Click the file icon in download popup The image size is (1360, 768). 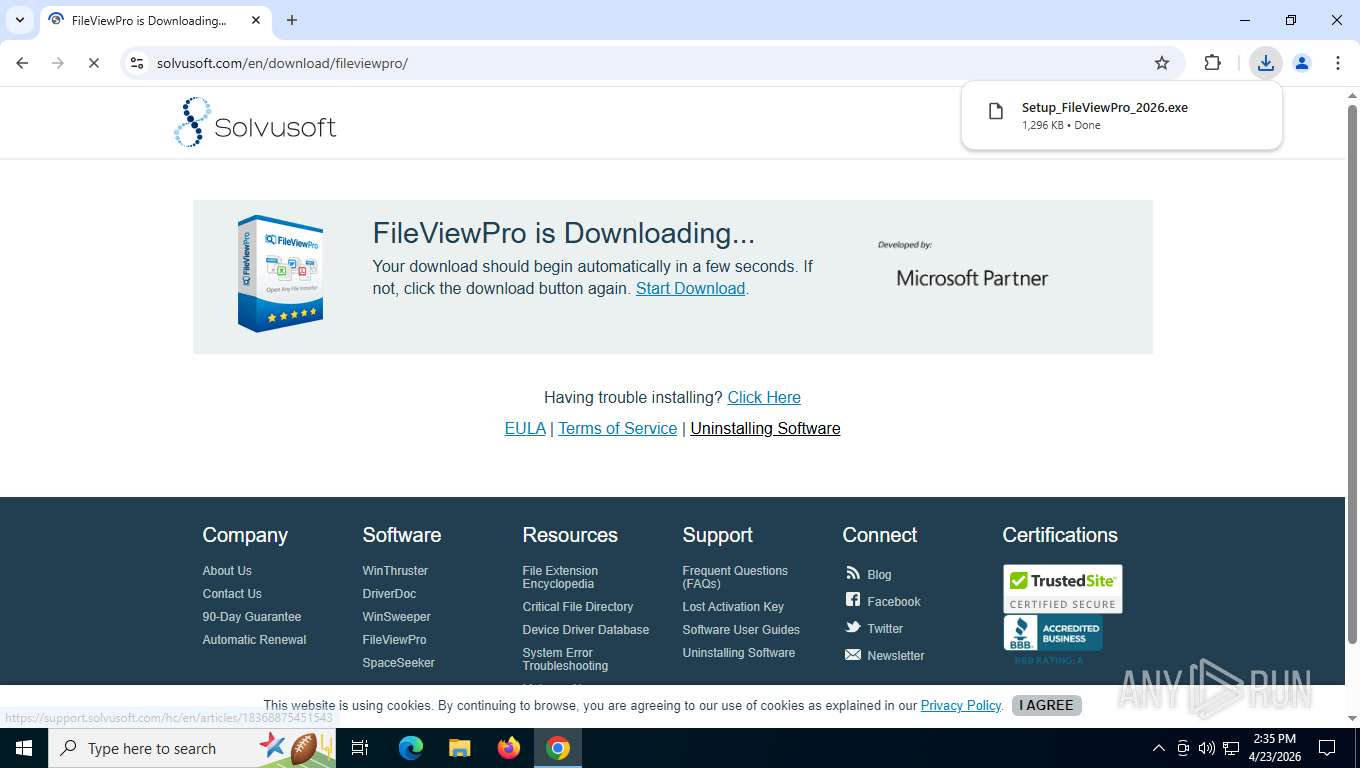click(995, 112)
